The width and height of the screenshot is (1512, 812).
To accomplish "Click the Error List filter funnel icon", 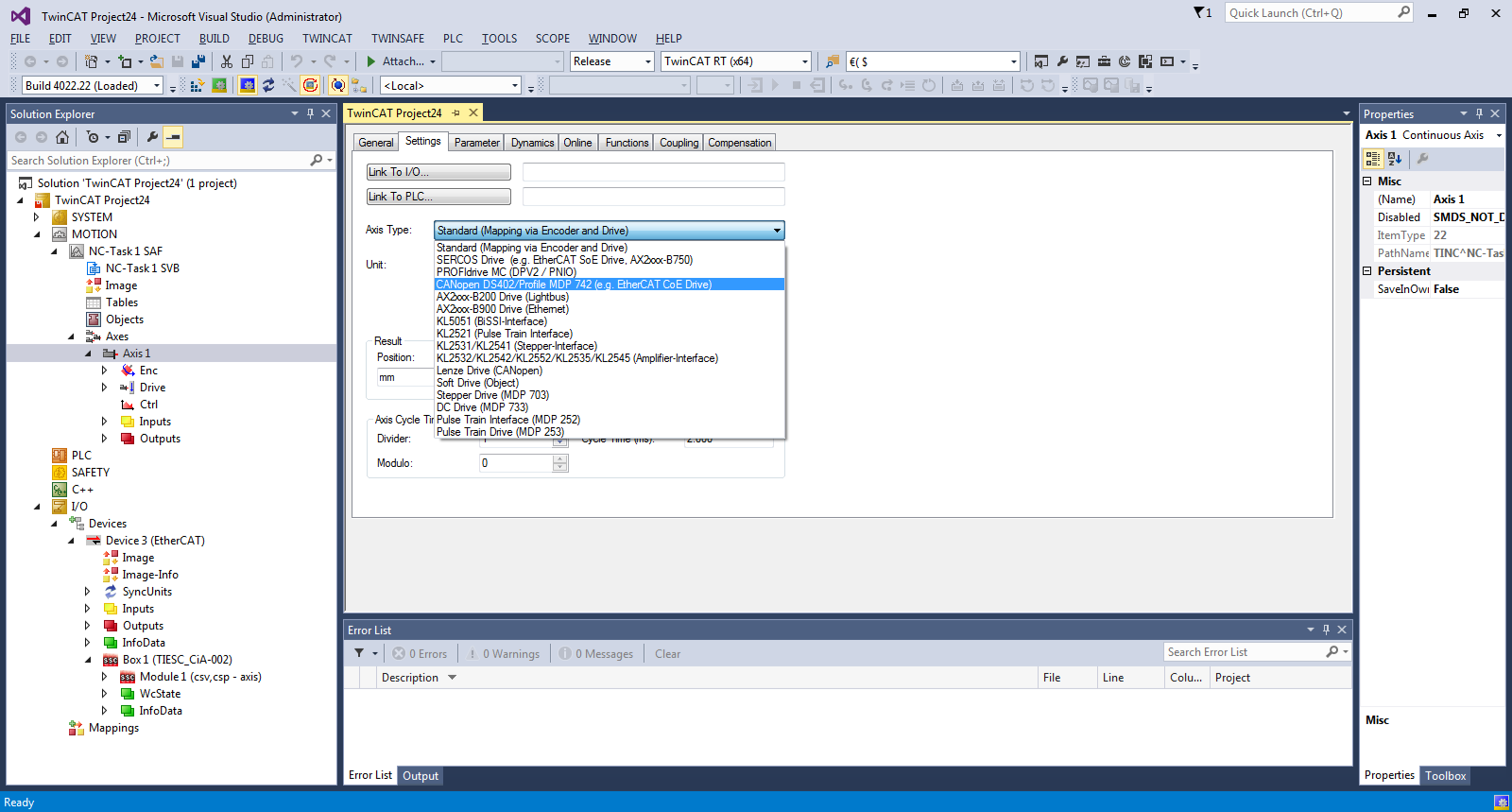I will (359, 653).
